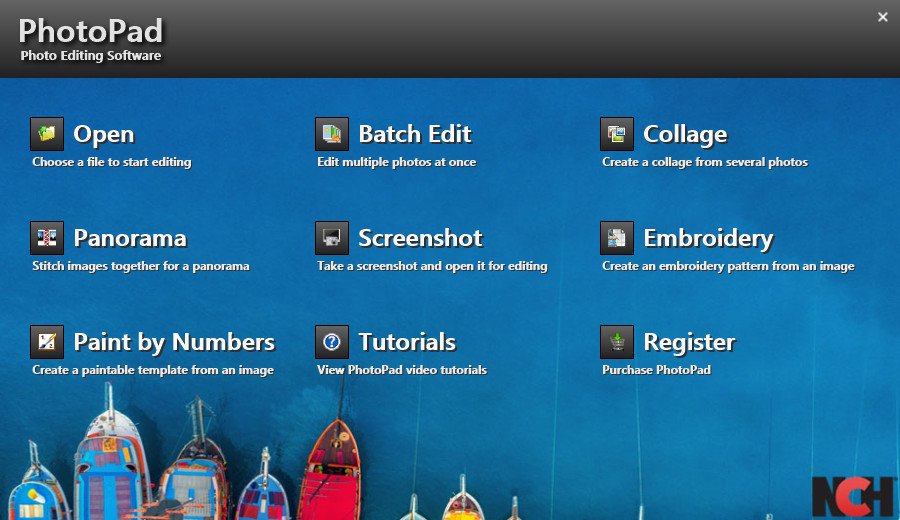The height and width of the screenshot is (520, 900).
Task: Click 'Create a paintable template from an image'
Action: (153, 370)
